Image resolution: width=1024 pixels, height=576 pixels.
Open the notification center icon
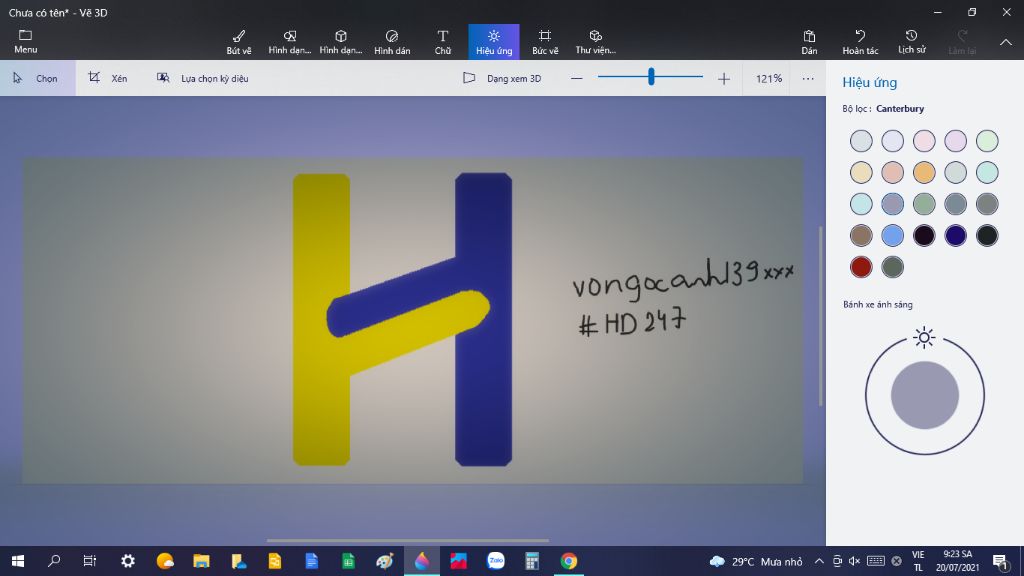coord(1000,562)
